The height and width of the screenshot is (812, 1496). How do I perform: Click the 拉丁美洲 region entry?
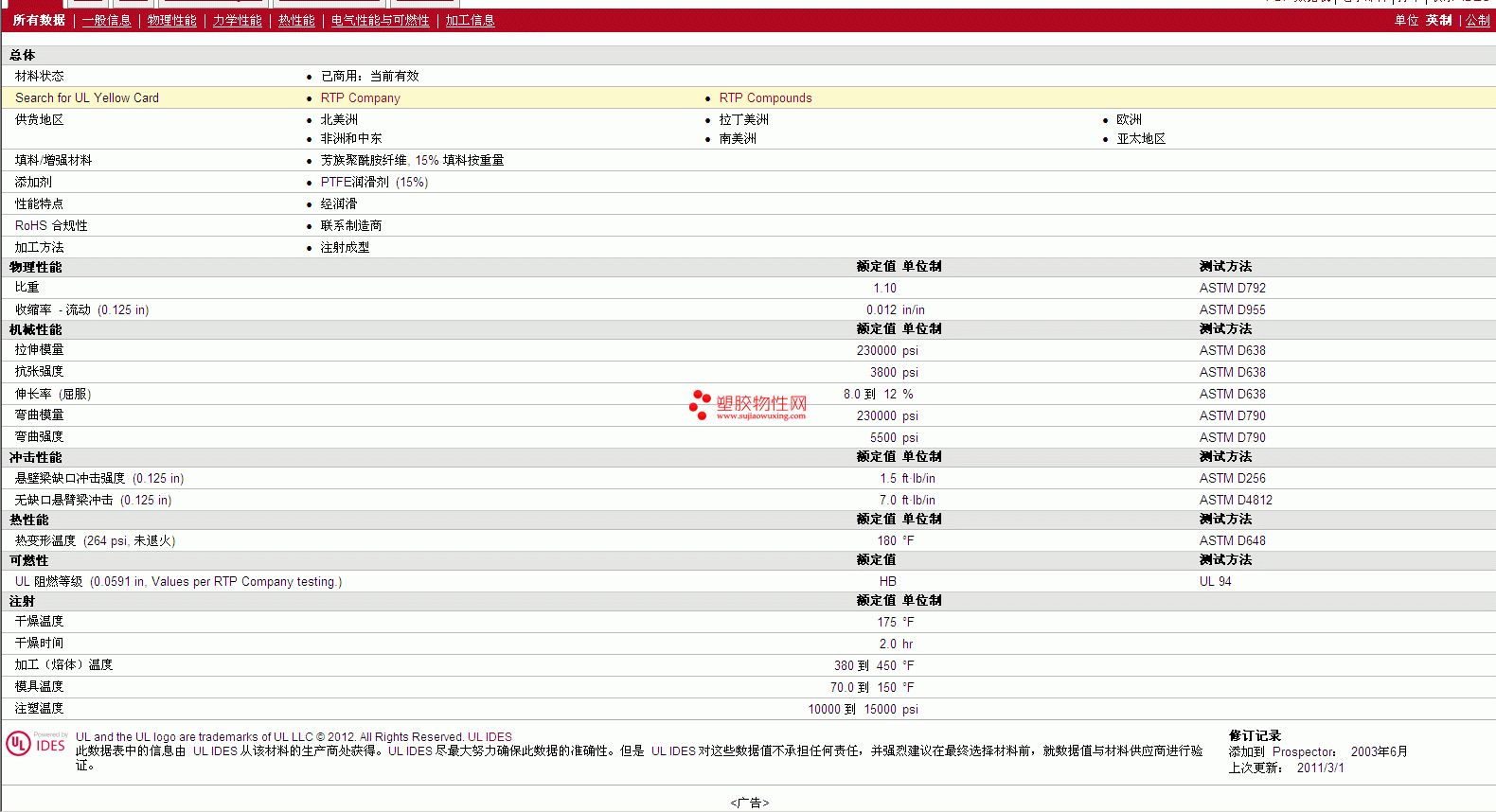(743, 119)
